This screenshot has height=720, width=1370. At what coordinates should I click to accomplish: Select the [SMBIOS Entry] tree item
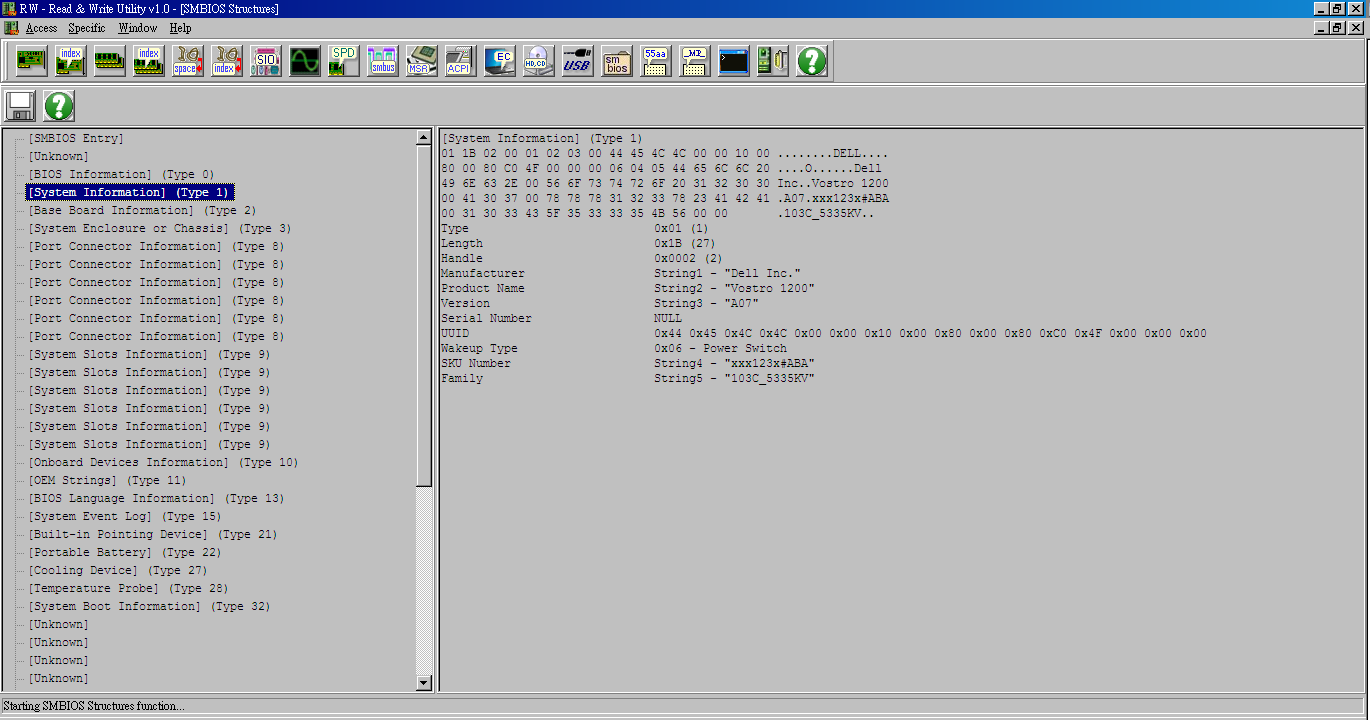click(x=76, y=138)
